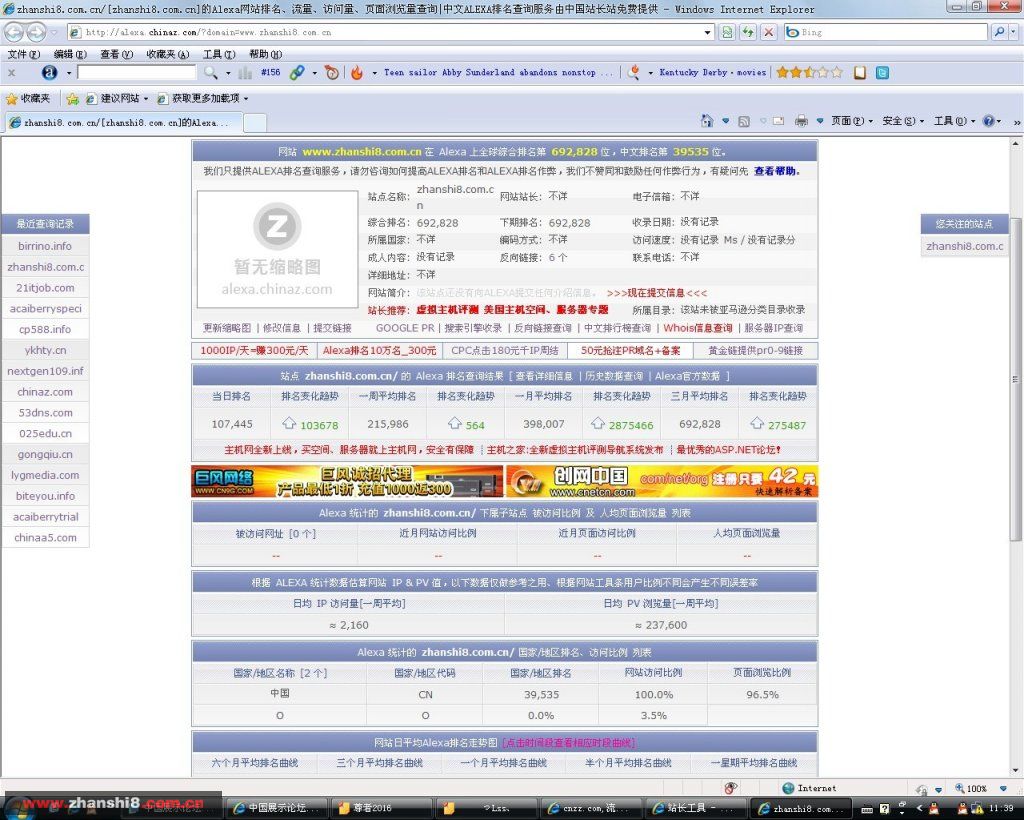This screenshot has width=1024, height=820.
Task: Click the Home icon in the command bar
Action: click(707, 121)
